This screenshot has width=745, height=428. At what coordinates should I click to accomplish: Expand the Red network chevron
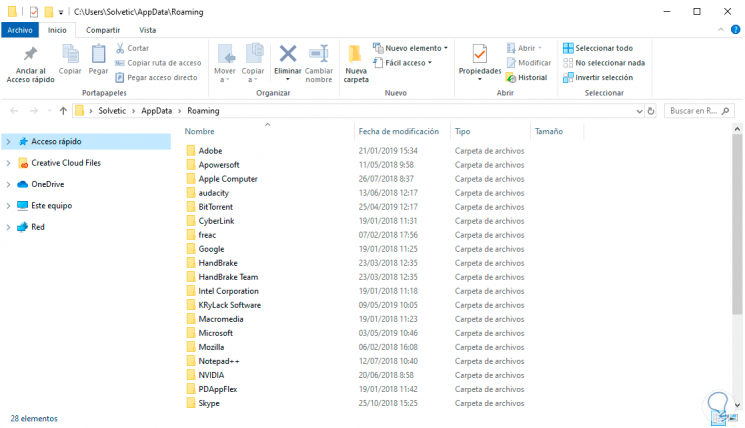[x=8, y=227]
